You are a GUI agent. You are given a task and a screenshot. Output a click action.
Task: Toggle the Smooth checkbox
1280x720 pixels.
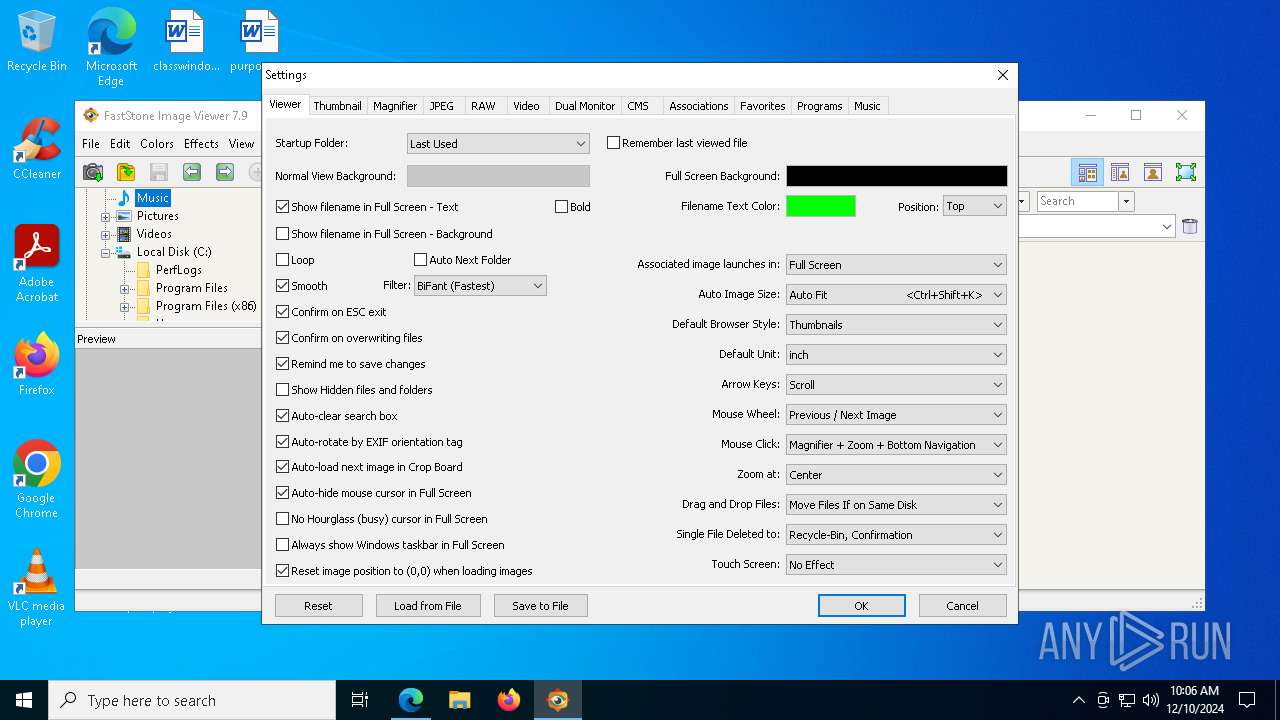pos(283,286)
